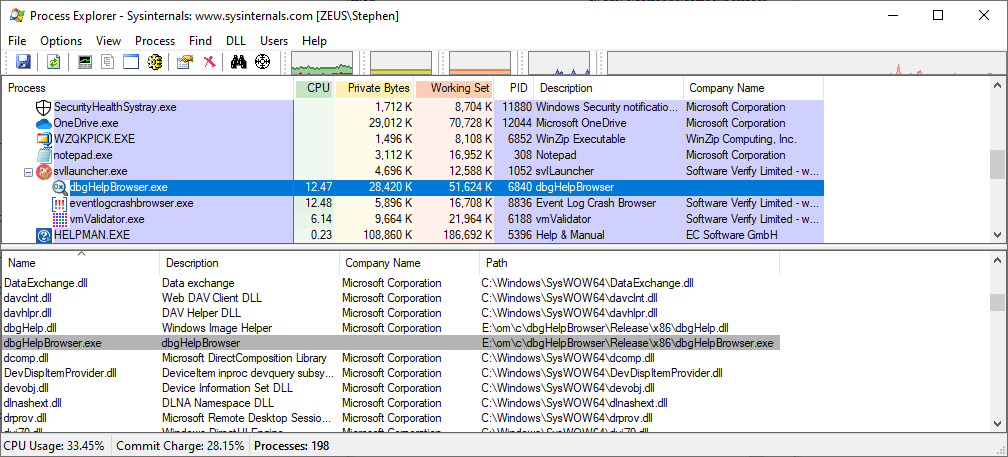Toggle the process tree view toolbar icon
The image size is (1008, 457).
pos(108,62)
